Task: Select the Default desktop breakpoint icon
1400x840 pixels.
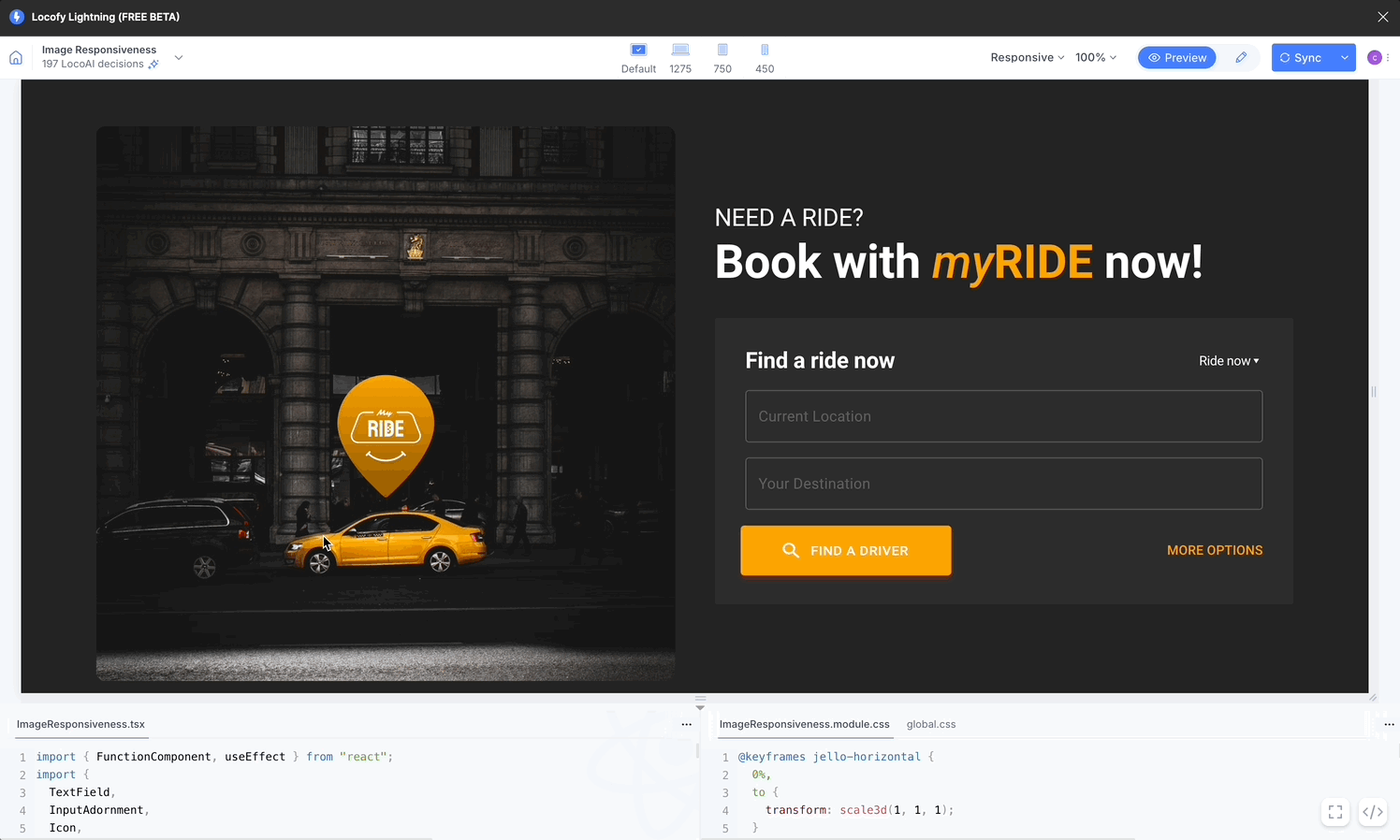Action: pos(638,51)
